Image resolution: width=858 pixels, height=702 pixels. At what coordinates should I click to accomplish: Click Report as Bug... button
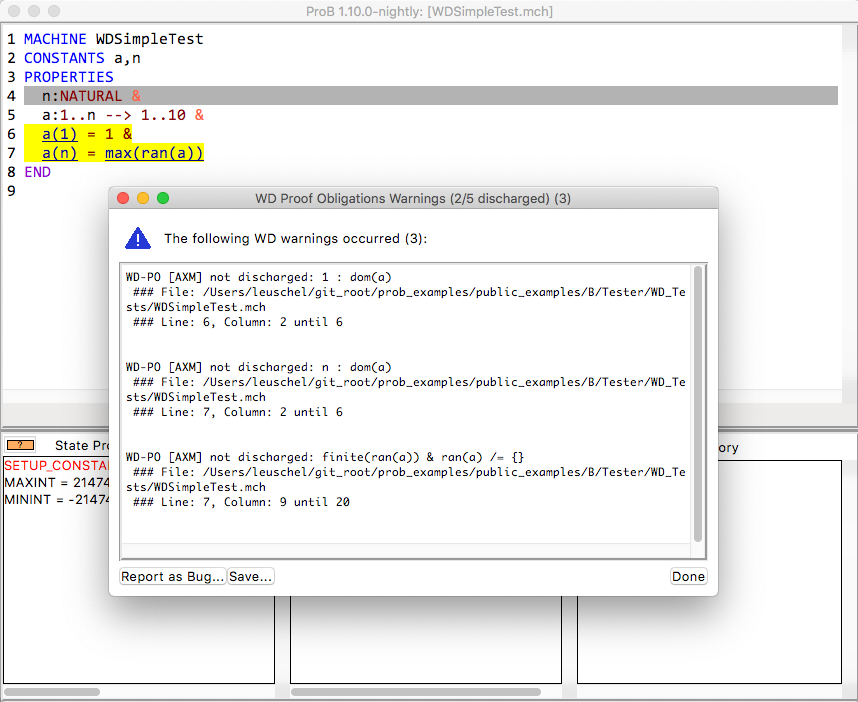172,576
